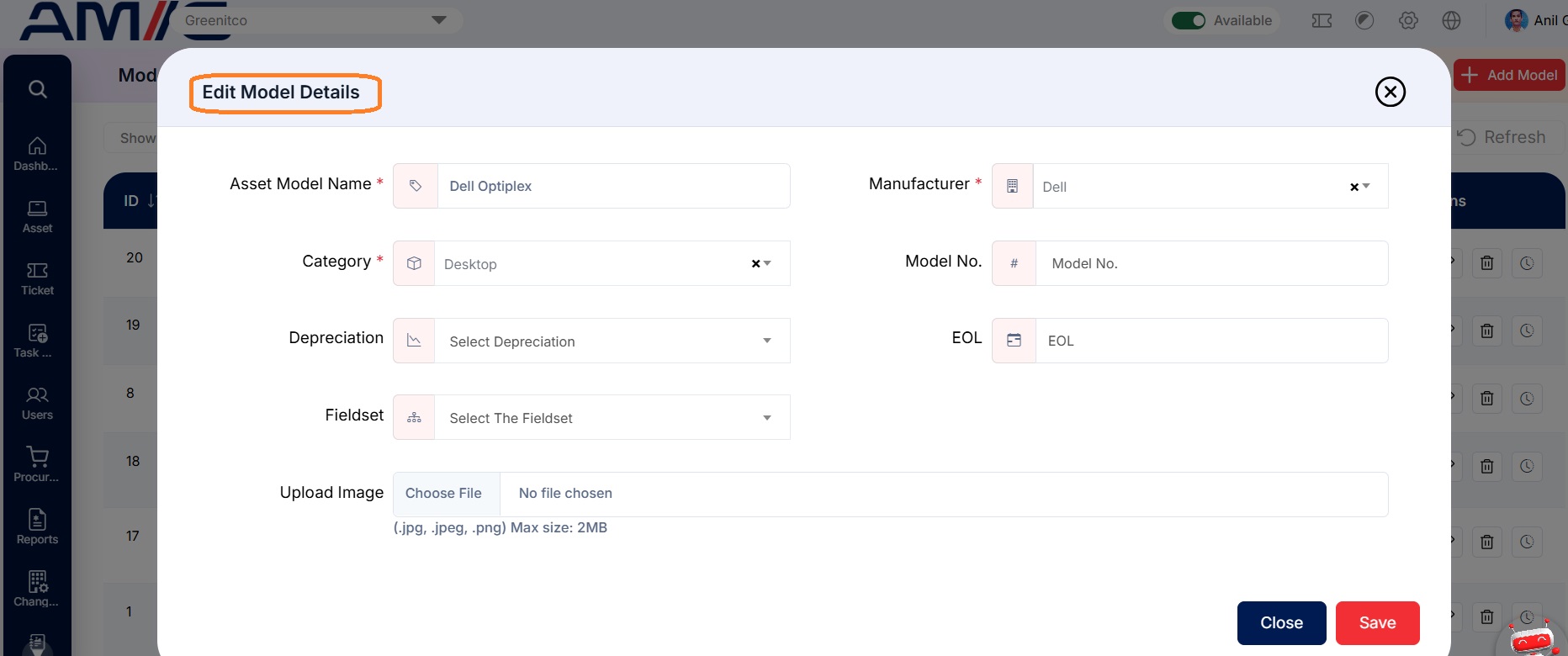Toggle the Available status switch
The image size is (1568, 656).
pyautogui.click(x=1188, y=20)
